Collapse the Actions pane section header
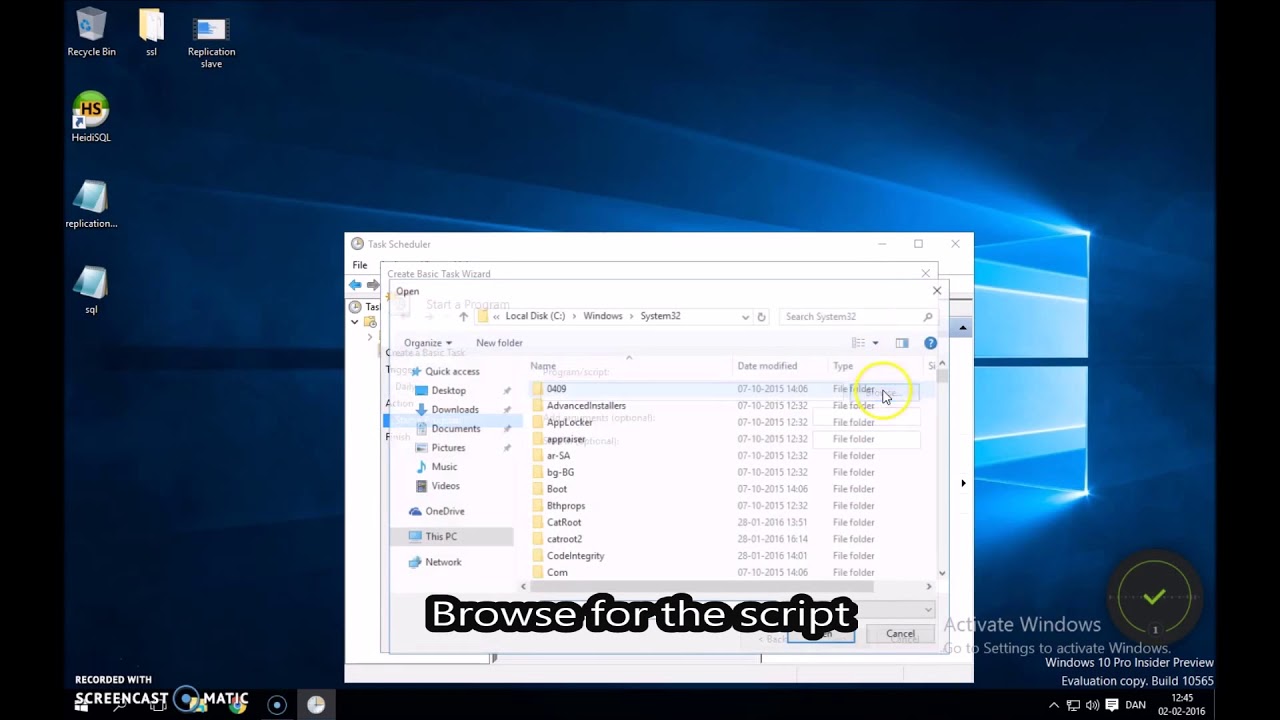Screen dimensions: 1280x720 [962, 328]
